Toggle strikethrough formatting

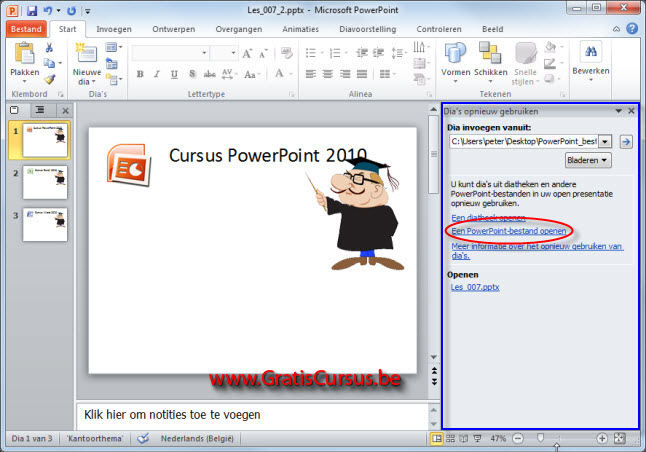[x=209, y=74]
